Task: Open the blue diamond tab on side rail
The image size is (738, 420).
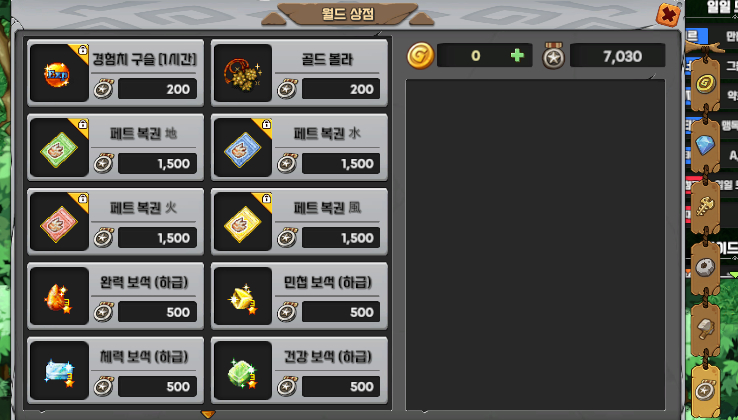Action: [706, 145]
